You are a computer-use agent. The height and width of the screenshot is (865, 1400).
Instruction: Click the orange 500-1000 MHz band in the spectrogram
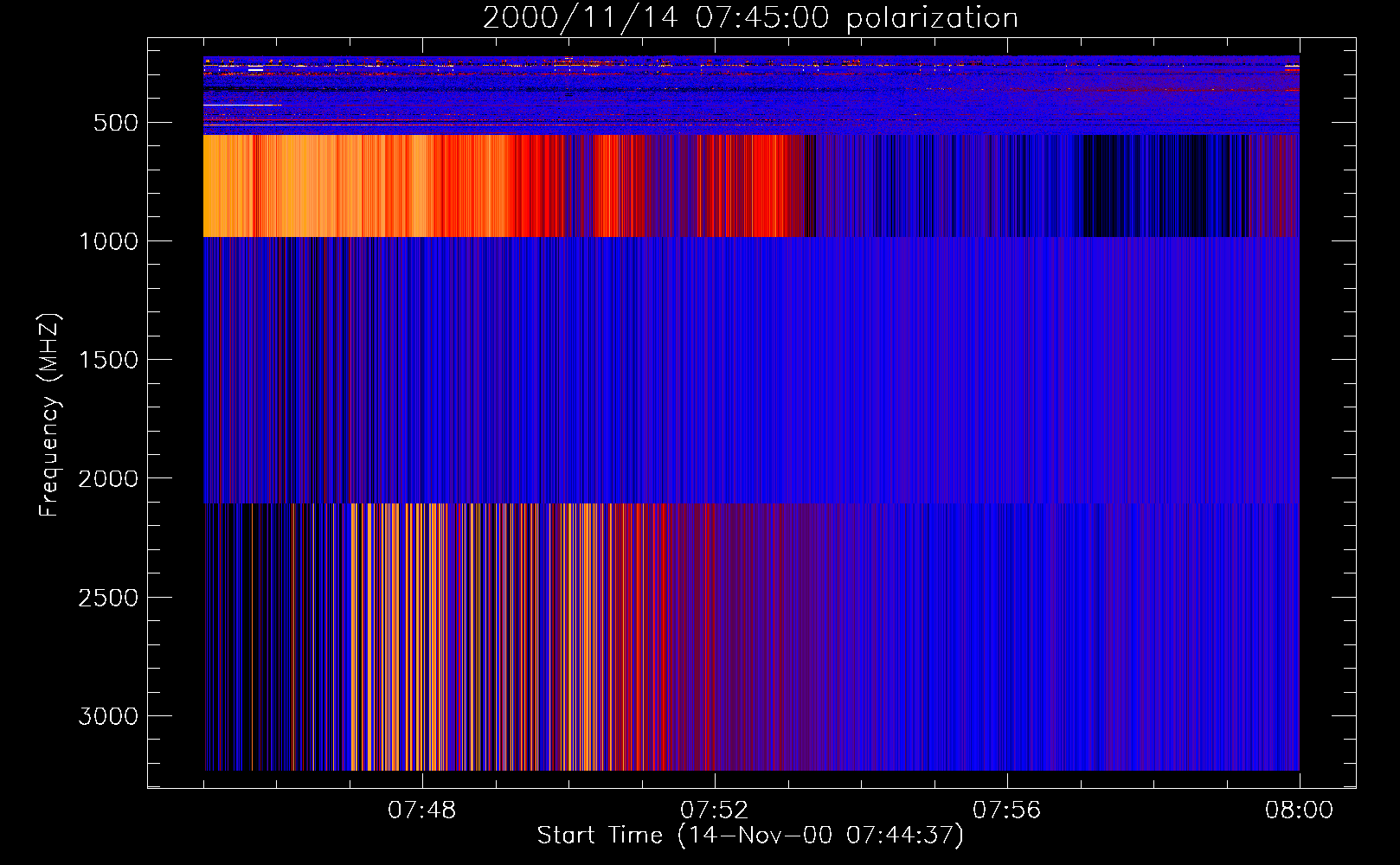[x=751, y=186]
